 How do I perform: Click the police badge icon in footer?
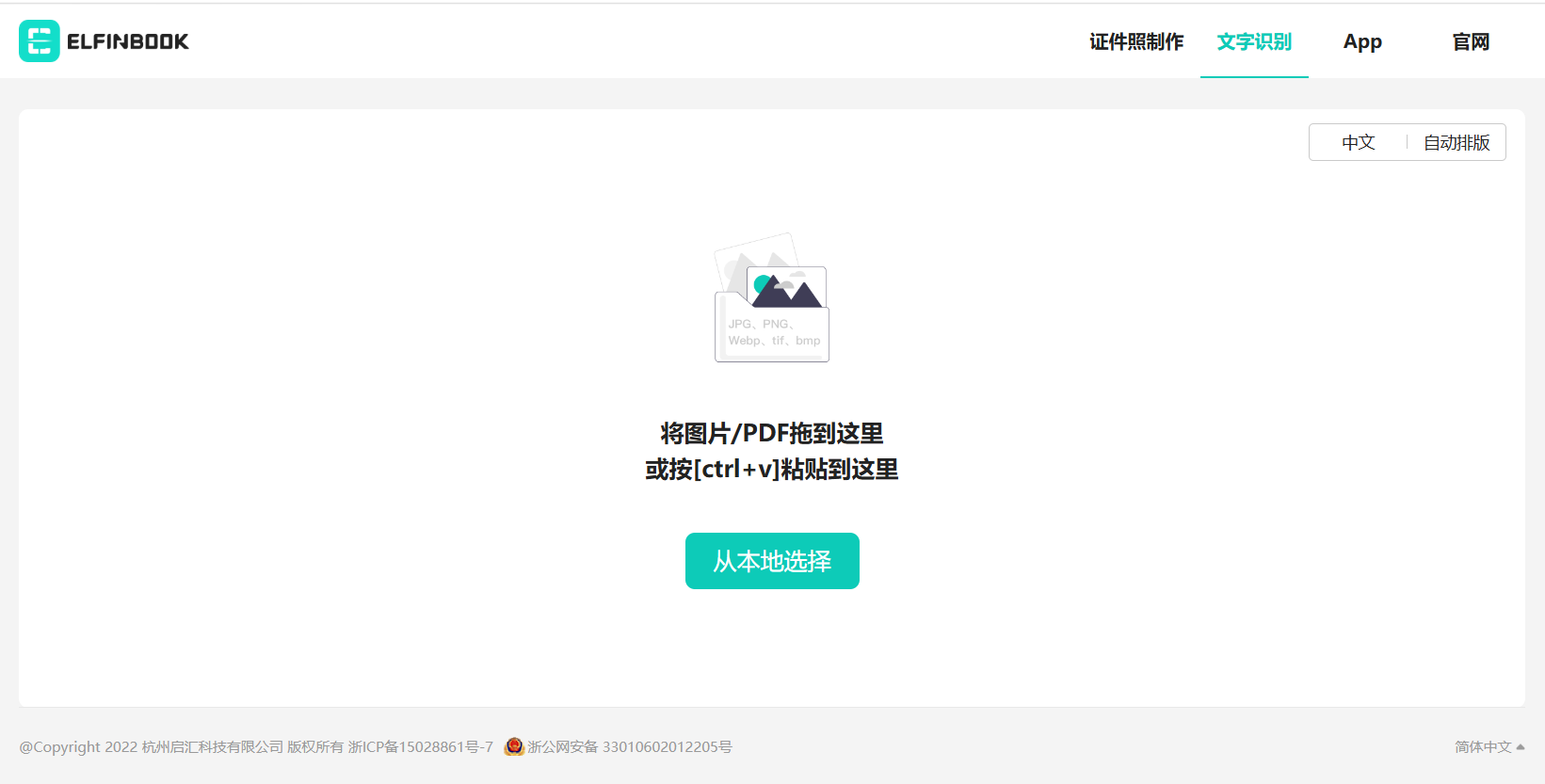[x=514, y=746]
